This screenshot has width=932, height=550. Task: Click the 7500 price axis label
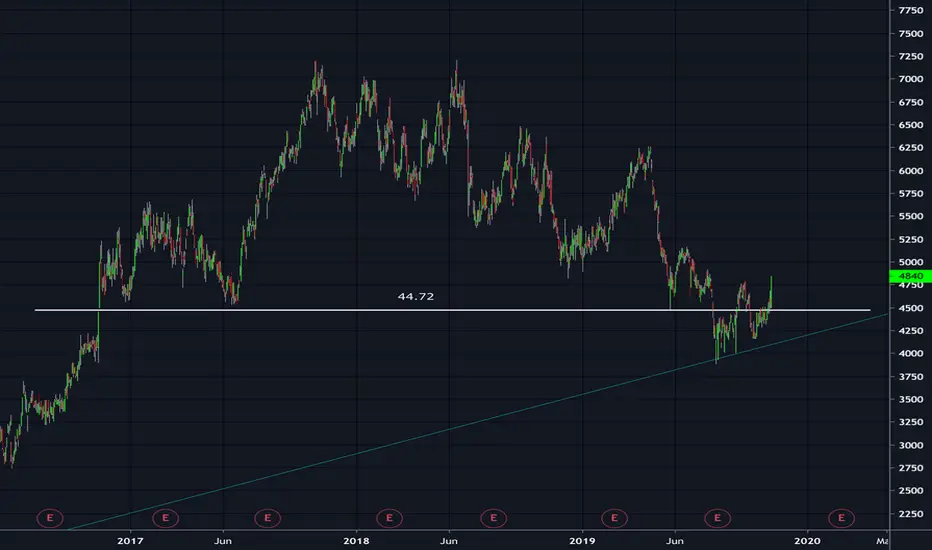pyautogui.click(x=911, y=33)
